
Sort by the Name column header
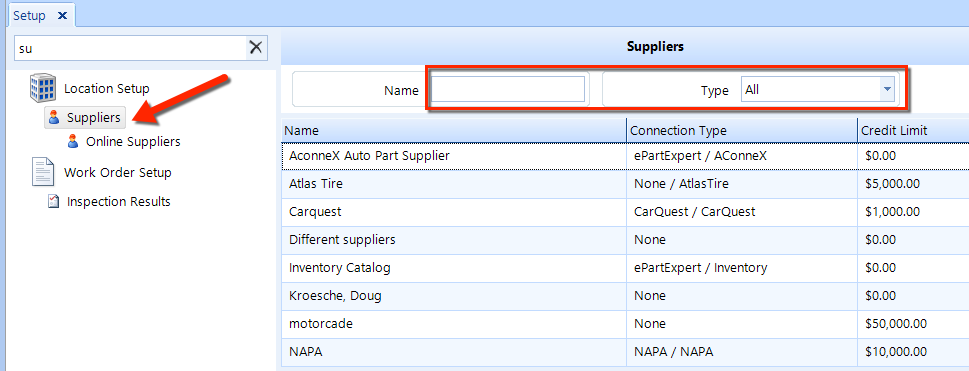454,130
